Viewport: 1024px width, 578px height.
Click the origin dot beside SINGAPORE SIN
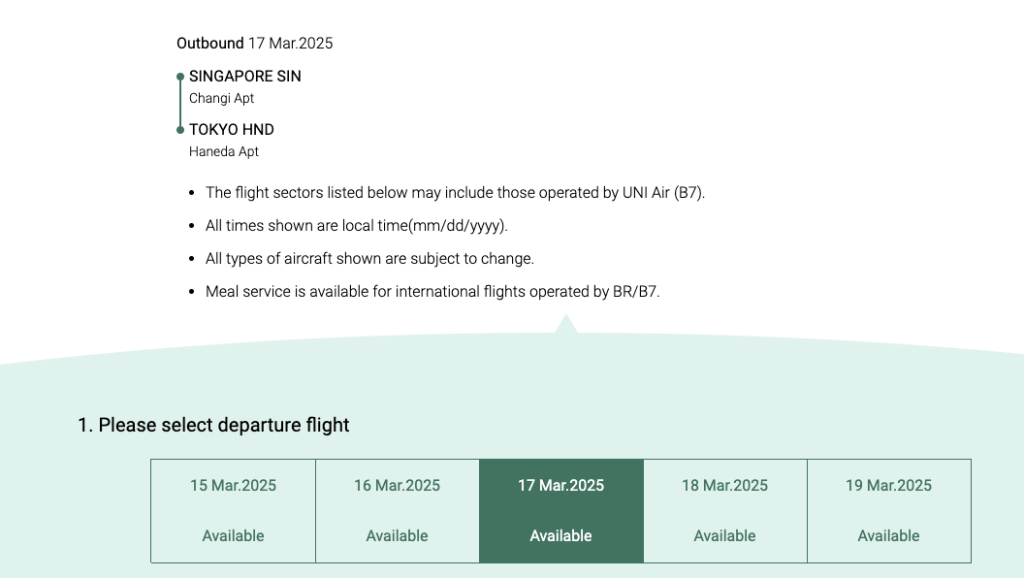pos(180,77)
